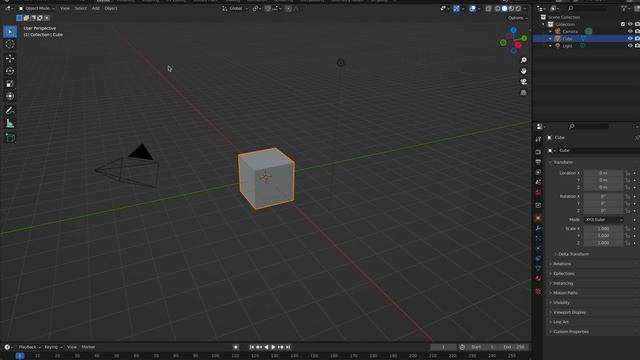The height and width of the screenshot is (360, 640).
Task: Toggle X-ray display in viewport header
Action: click(489, 9)
